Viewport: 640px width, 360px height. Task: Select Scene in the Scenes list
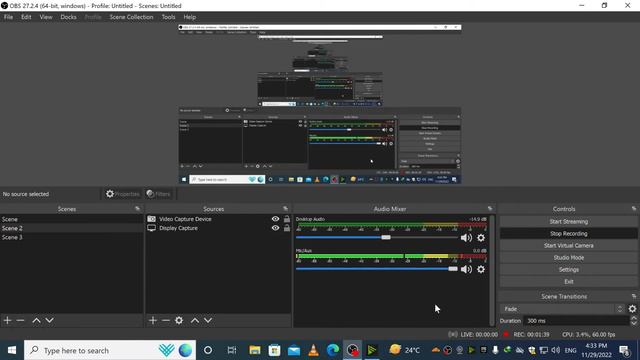coord(71,219)
